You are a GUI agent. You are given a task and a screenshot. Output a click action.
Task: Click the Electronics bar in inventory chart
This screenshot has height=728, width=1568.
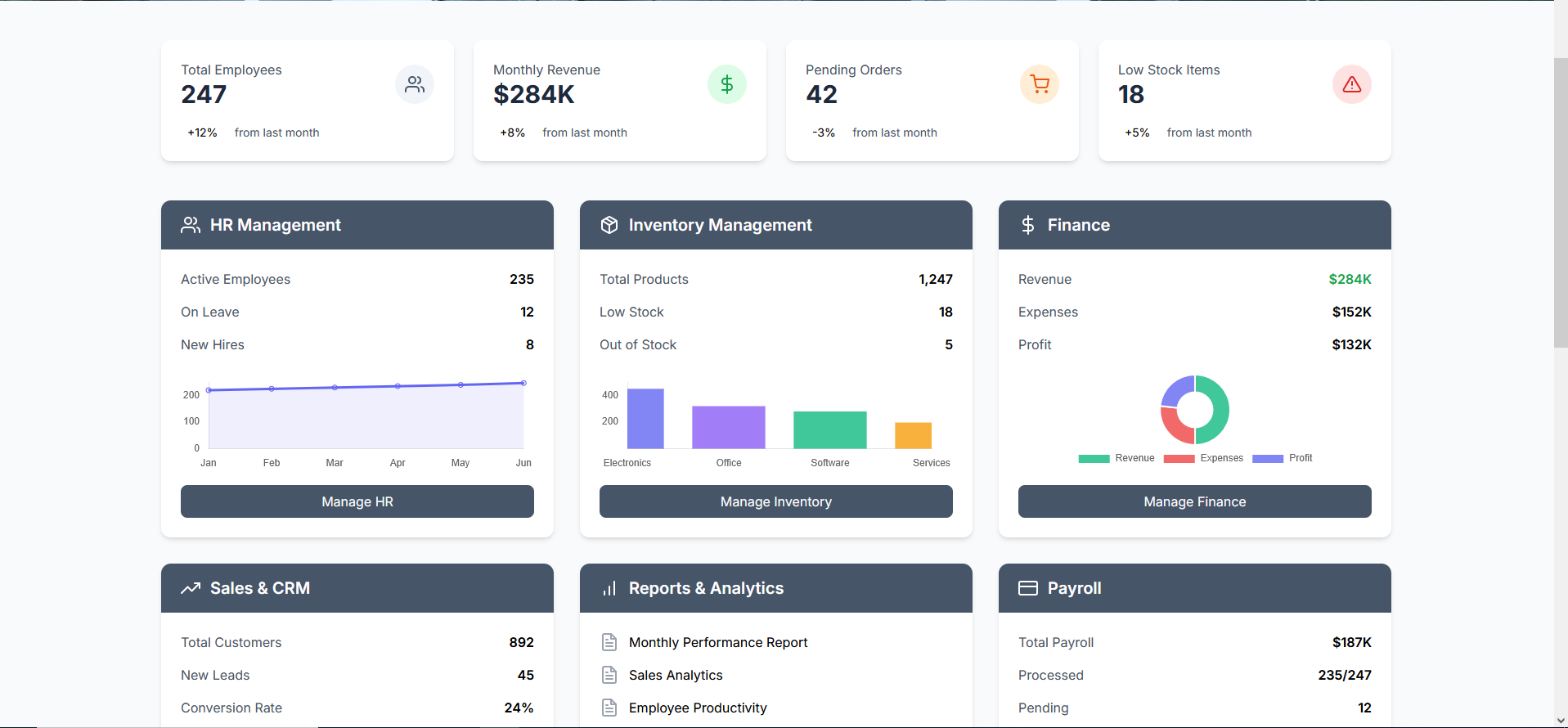click(645, 419)
